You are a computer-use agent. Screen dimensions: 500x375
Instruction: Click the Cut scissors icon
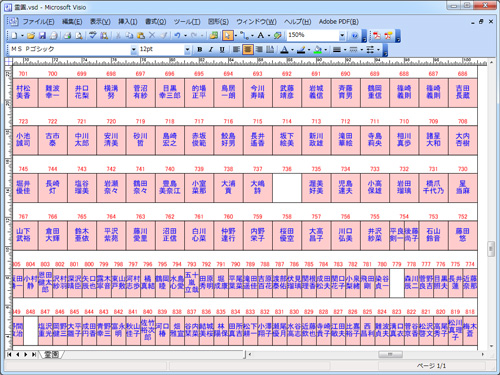(x=118, y=35)
